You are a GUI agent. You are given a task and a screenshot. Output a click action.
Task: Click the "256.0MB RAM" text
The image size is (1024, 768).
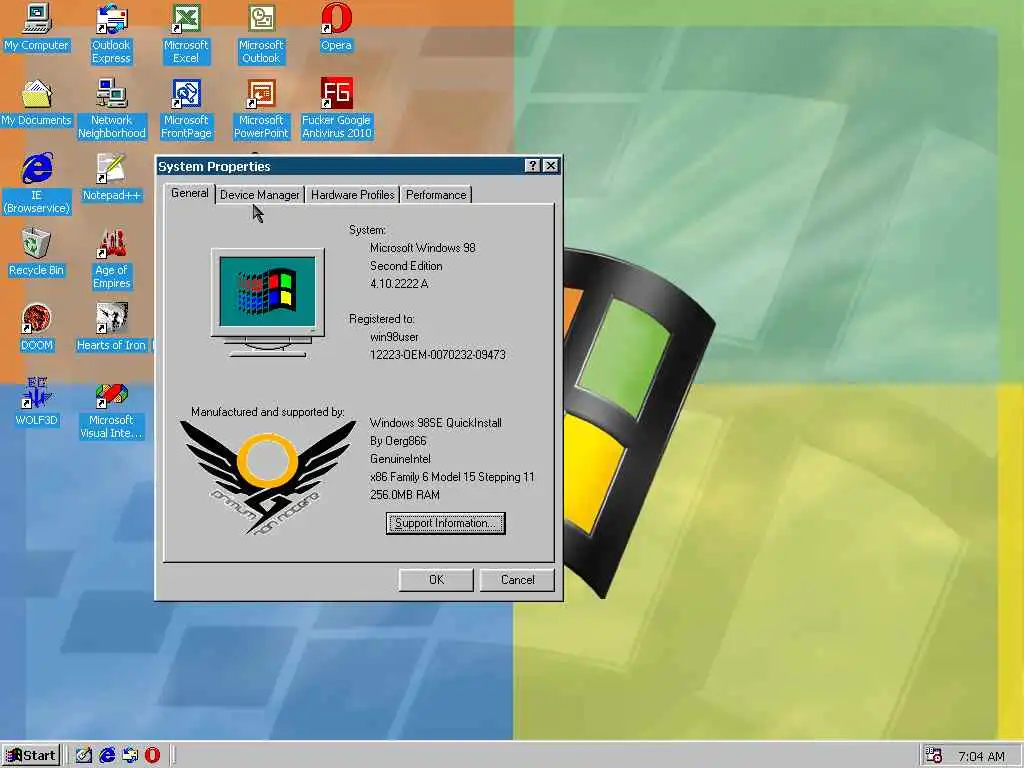404,495
